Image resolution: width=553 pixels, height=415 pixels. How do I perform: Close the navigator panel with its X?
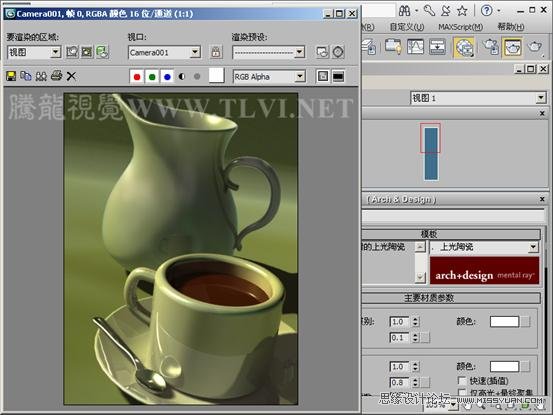click(x=542, y=114)
